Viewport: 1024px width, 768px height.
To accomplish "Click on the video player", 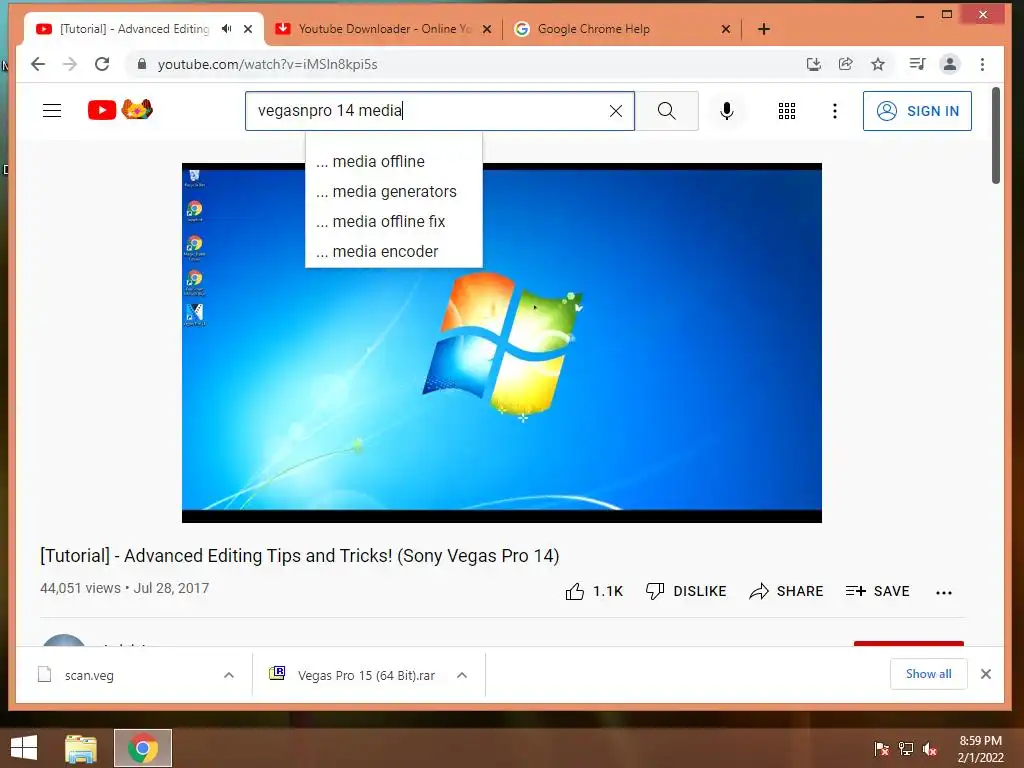I will coord(502,343).
